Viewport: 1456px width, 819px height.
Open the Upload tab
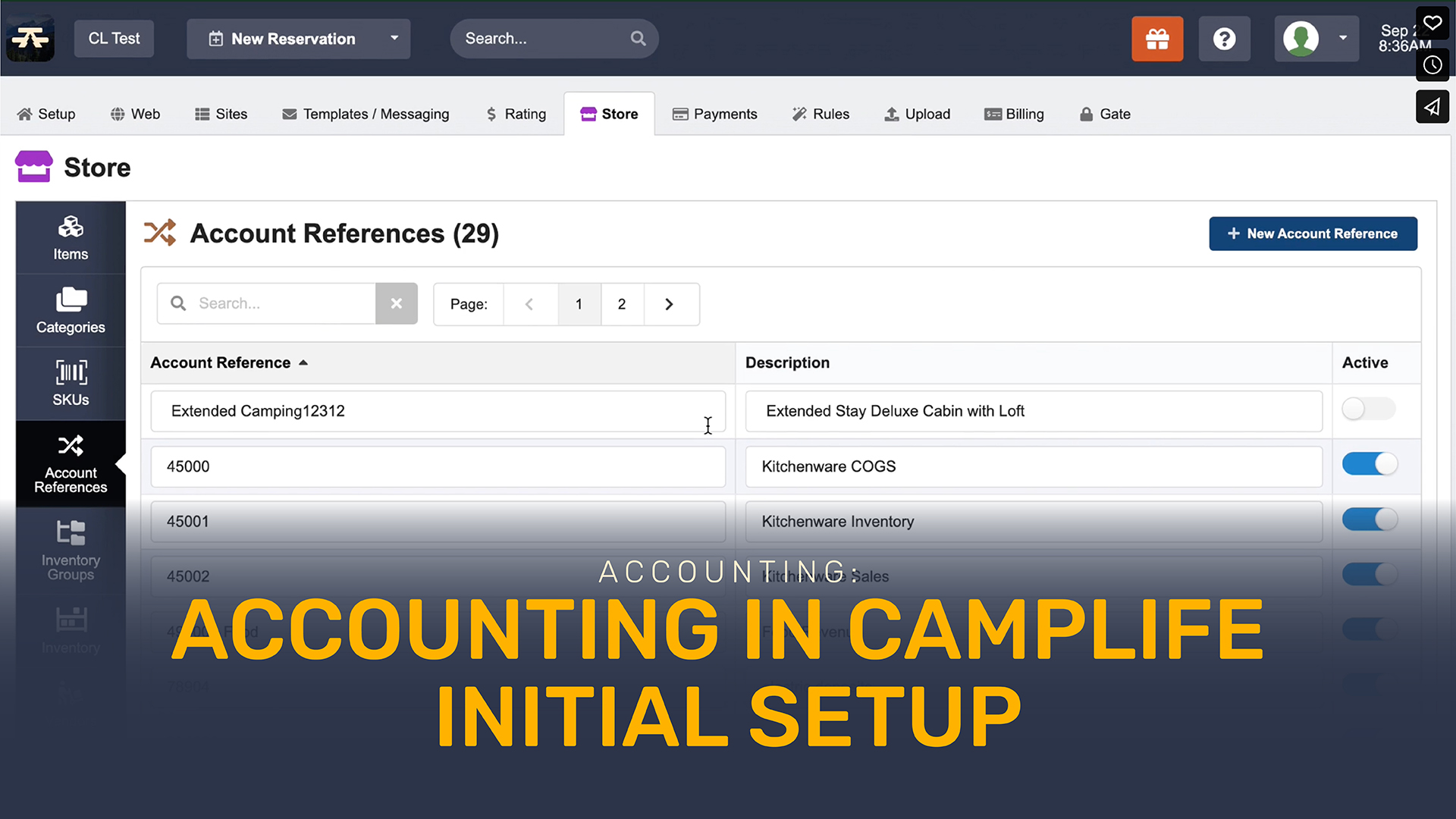click(x=917, y=114)
